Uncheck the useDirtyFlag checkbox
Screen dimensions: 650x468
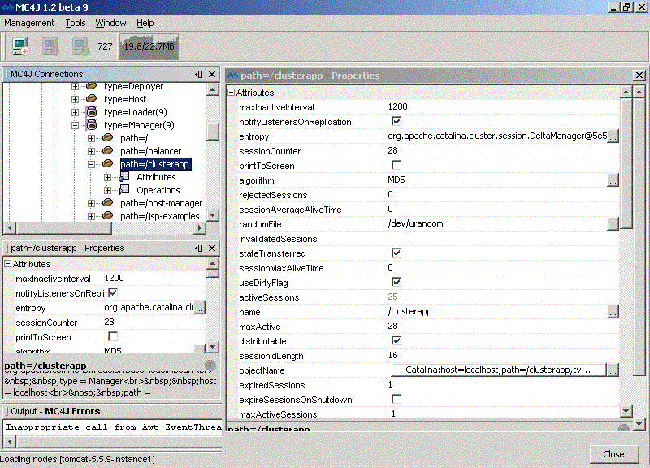[x=395, y=282]
